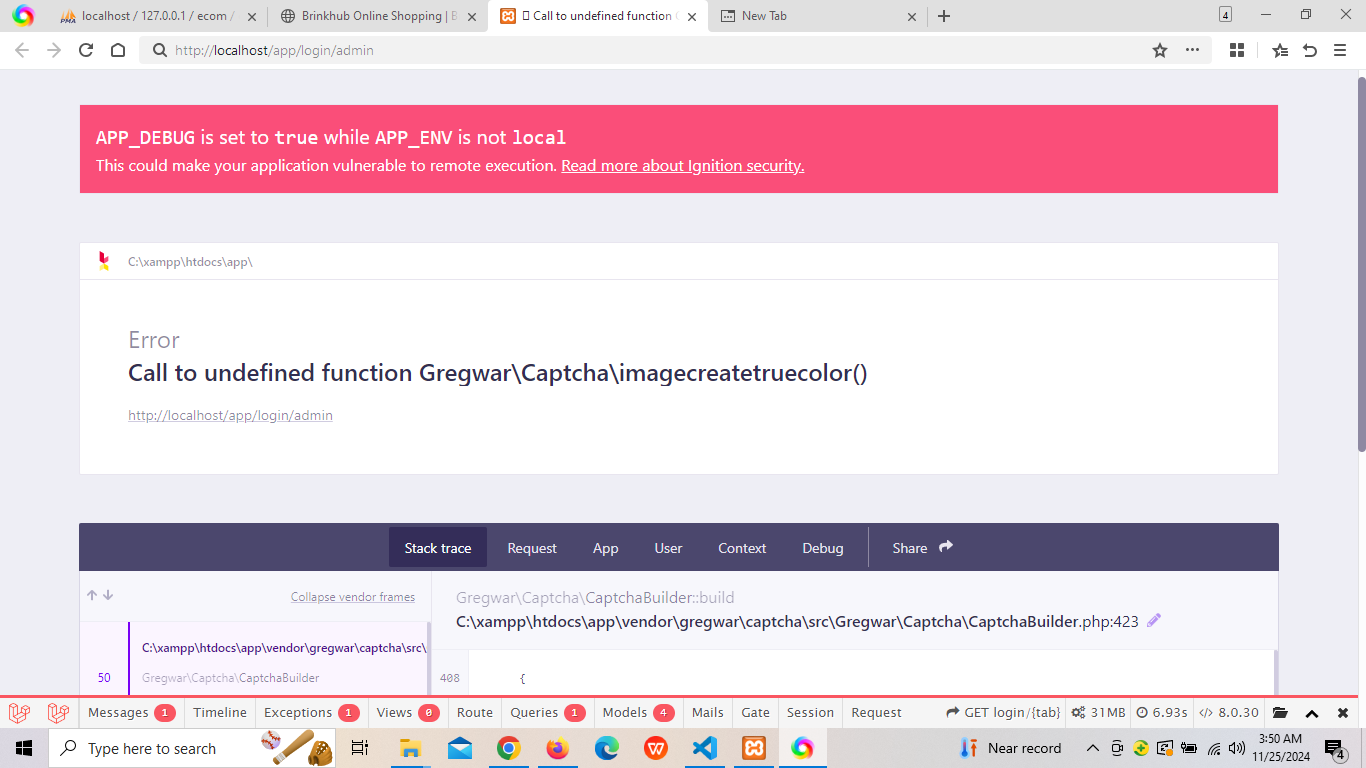Launch Visual Studio Code from taskbar
Image resolution: width=1366 pixels, height=768 pixels.
pyautogui.click(x=705, y=748)
